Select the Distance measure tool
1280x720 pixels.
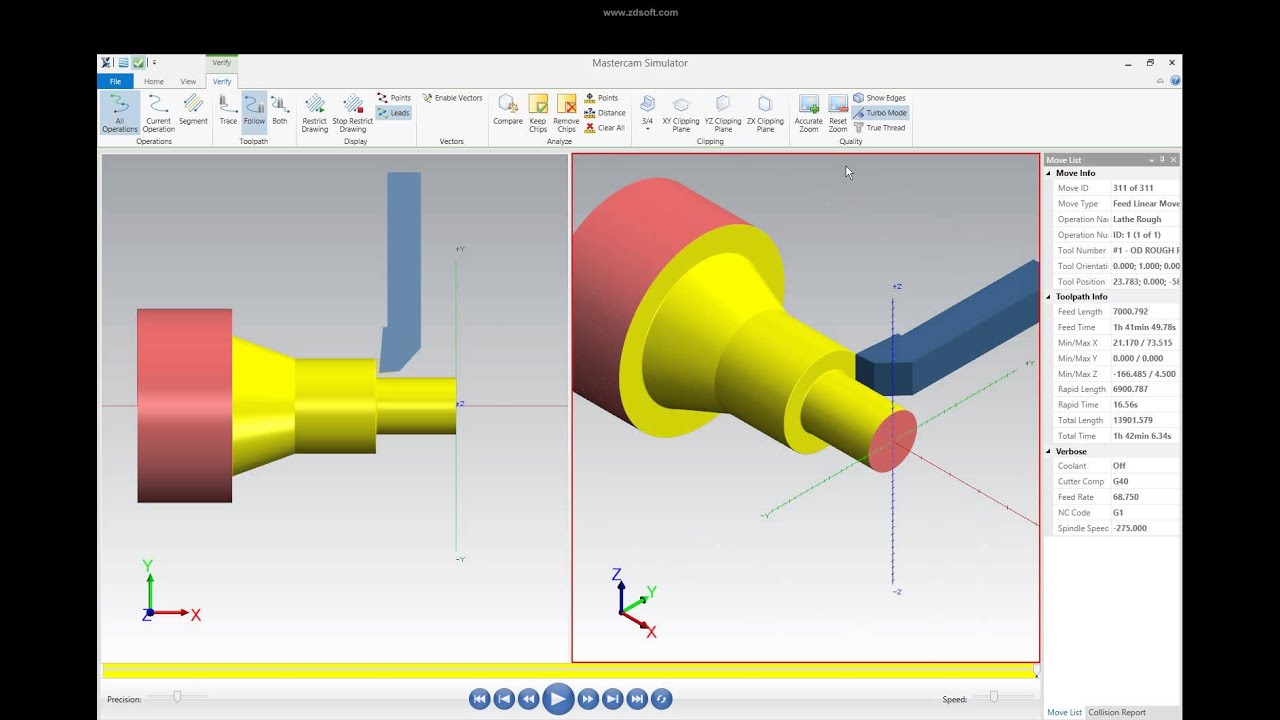pos(605,113)
